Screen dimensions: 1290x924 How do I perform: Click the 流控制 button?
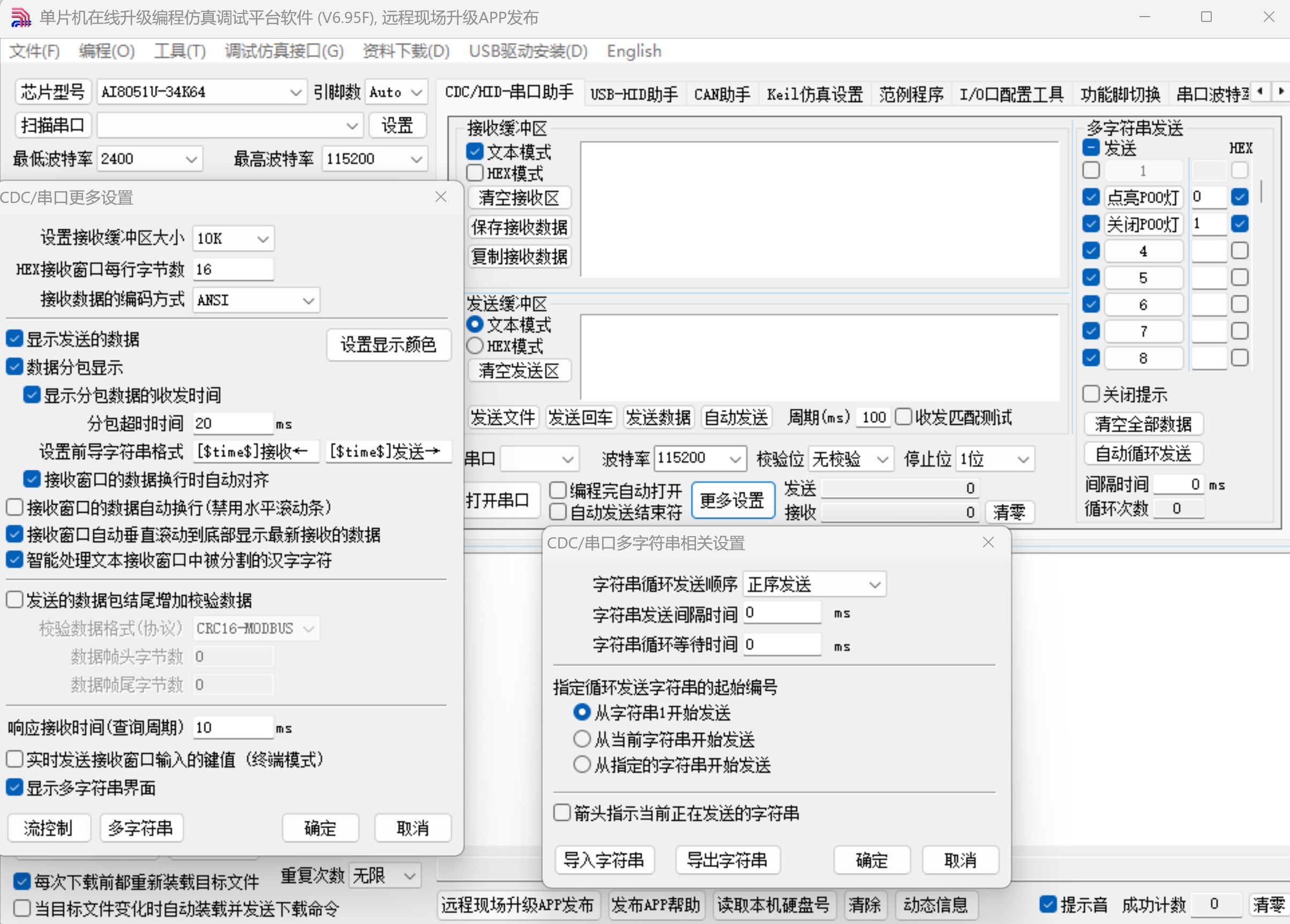49,828
